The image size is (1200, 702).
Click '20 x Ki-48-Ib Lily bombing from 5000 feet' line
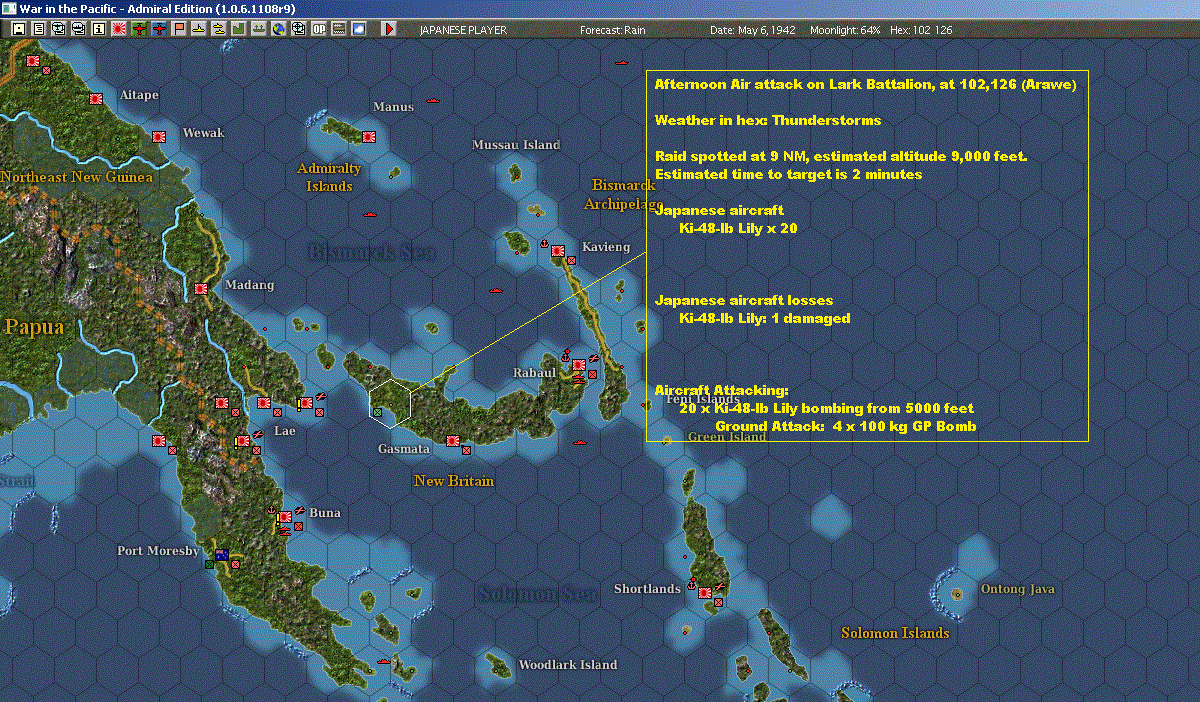826,408
